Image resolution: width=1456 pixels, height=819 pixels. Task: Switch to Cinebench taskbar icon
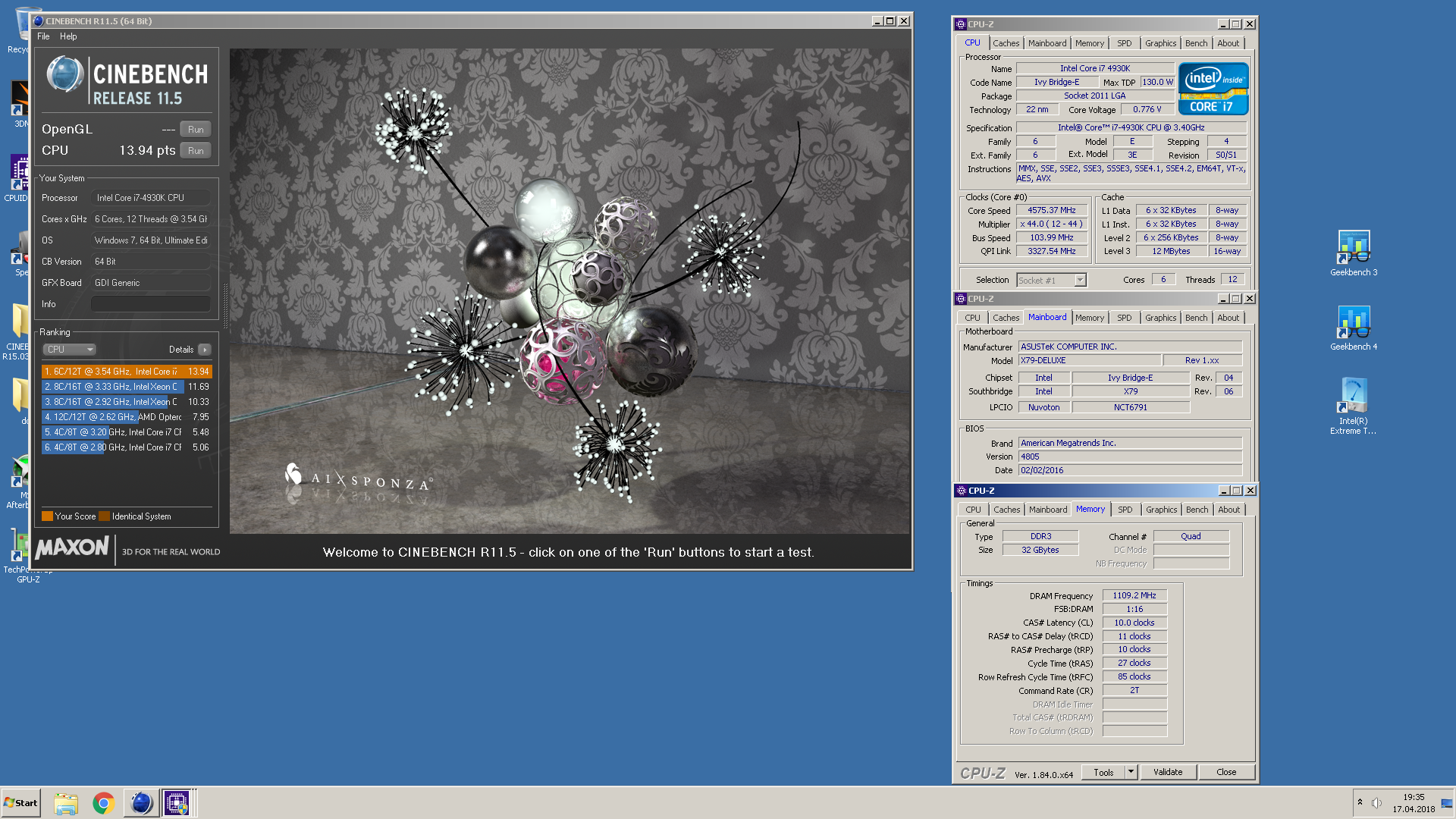pyautogui.click(x=141, y=803)
